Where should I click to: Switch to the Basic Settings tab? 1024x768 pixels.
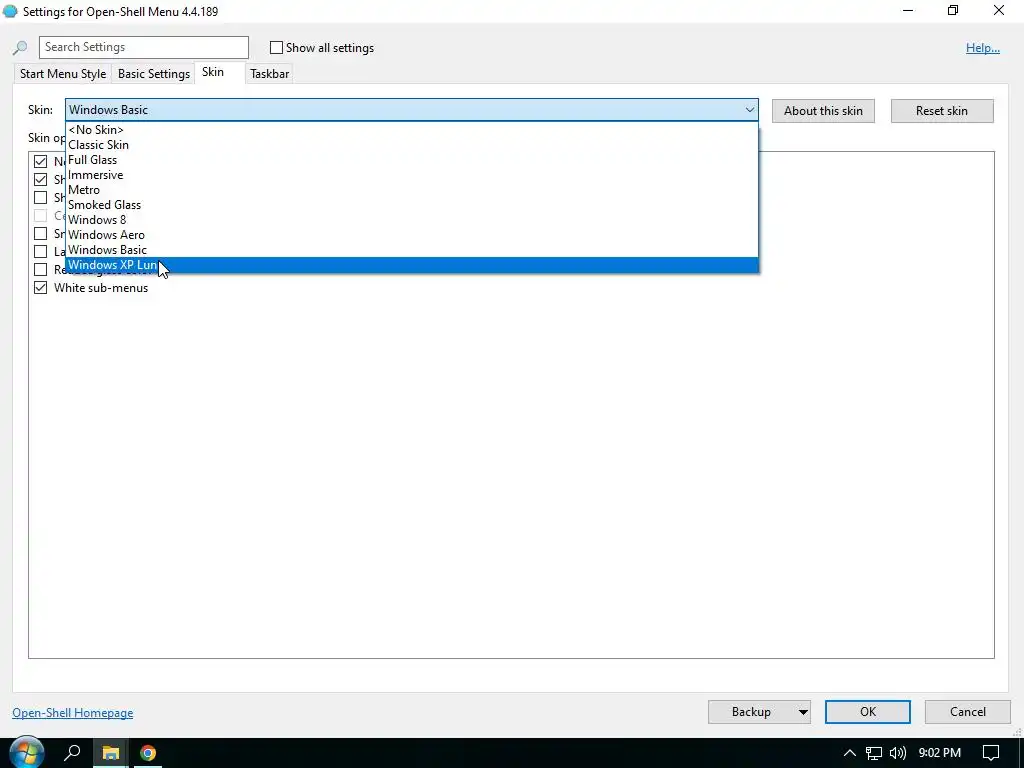click(153, 74)
